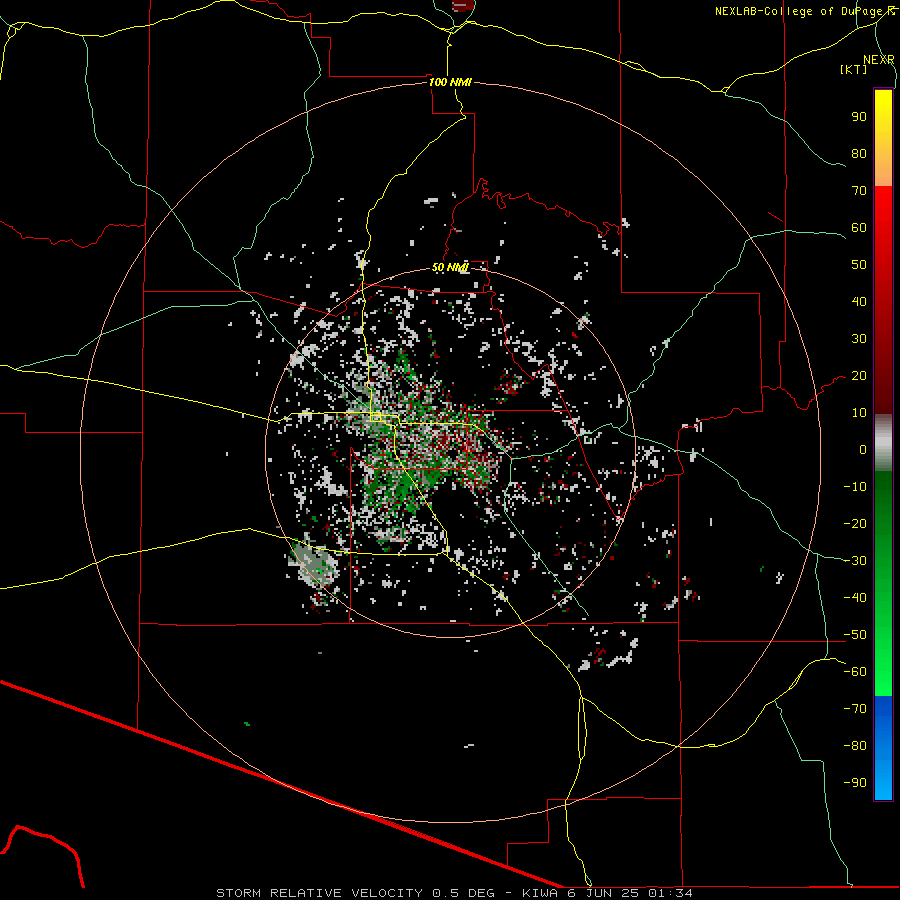Click the radar site square at center

[x=375, y=417]
